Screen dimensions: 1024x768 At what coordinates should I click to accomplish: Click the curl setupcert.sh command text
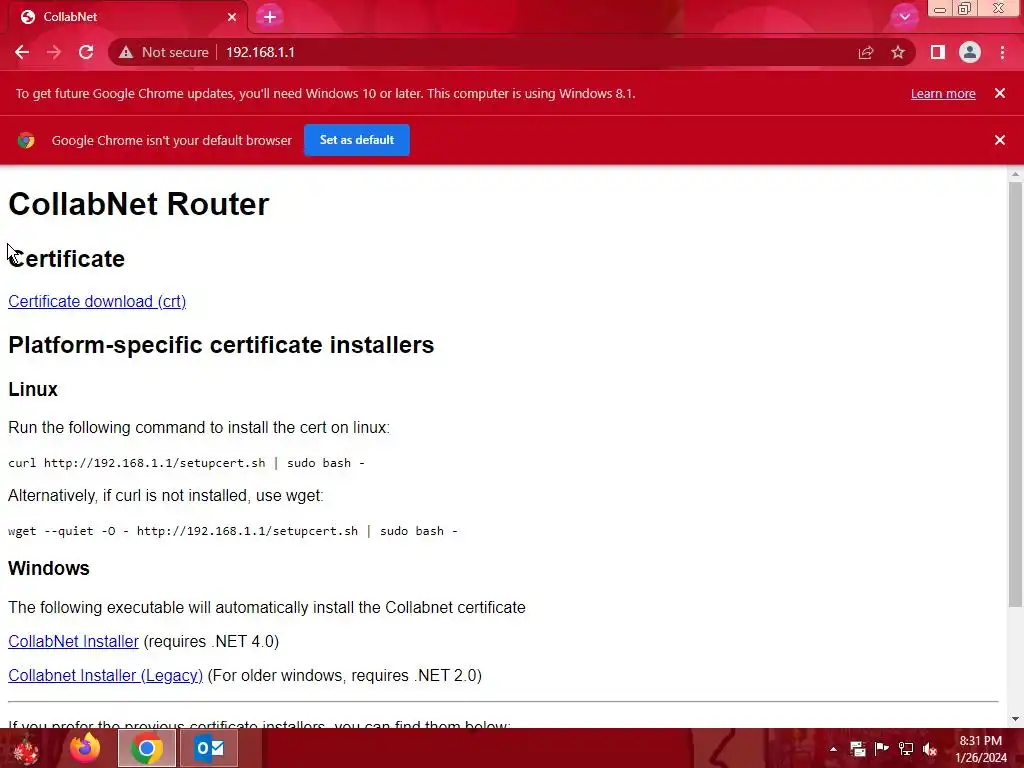tap(186, 463)
